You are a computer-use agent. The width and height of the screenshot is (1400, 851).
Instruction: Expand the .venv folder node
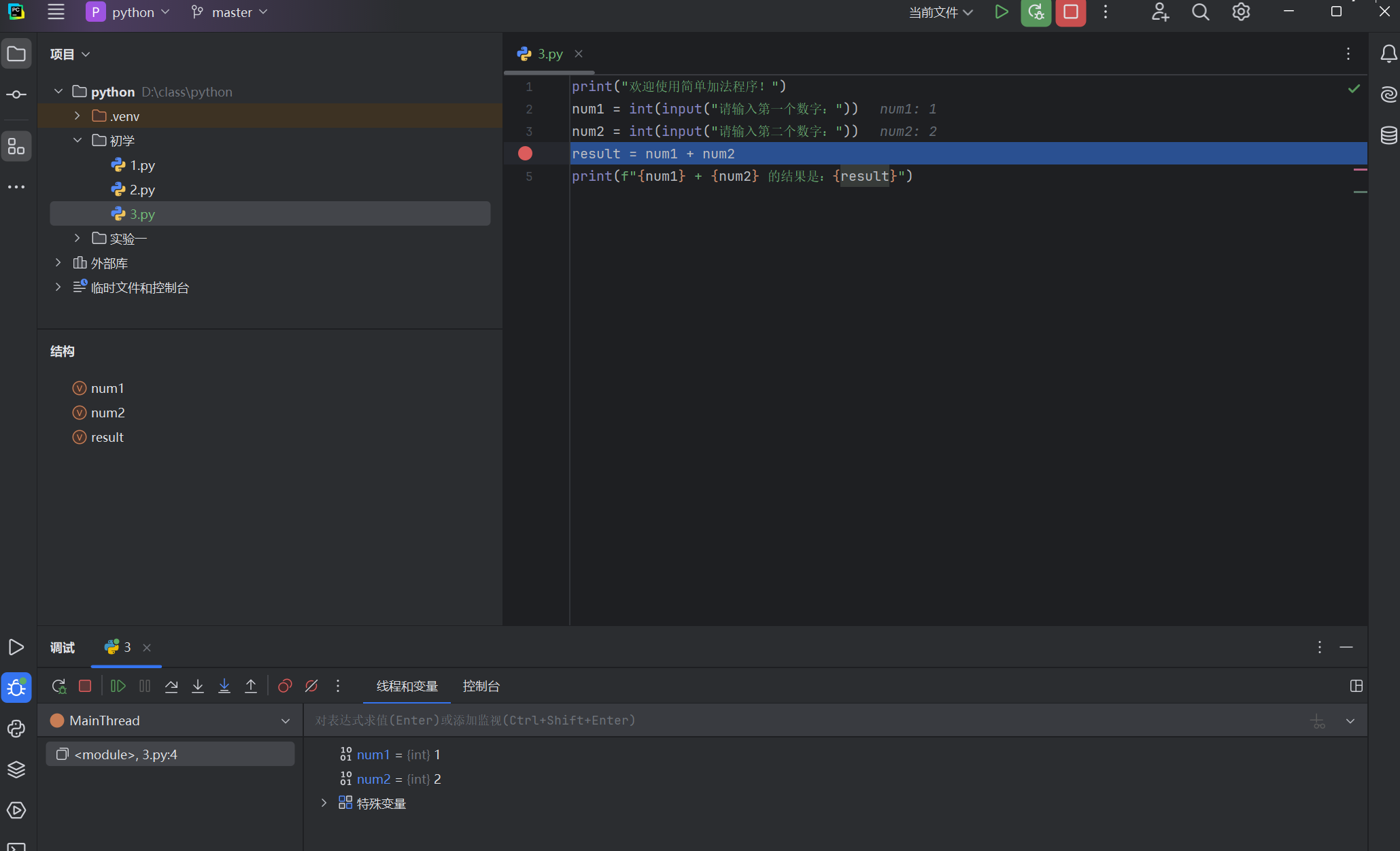pyautogui.click(x=78, y=116)
